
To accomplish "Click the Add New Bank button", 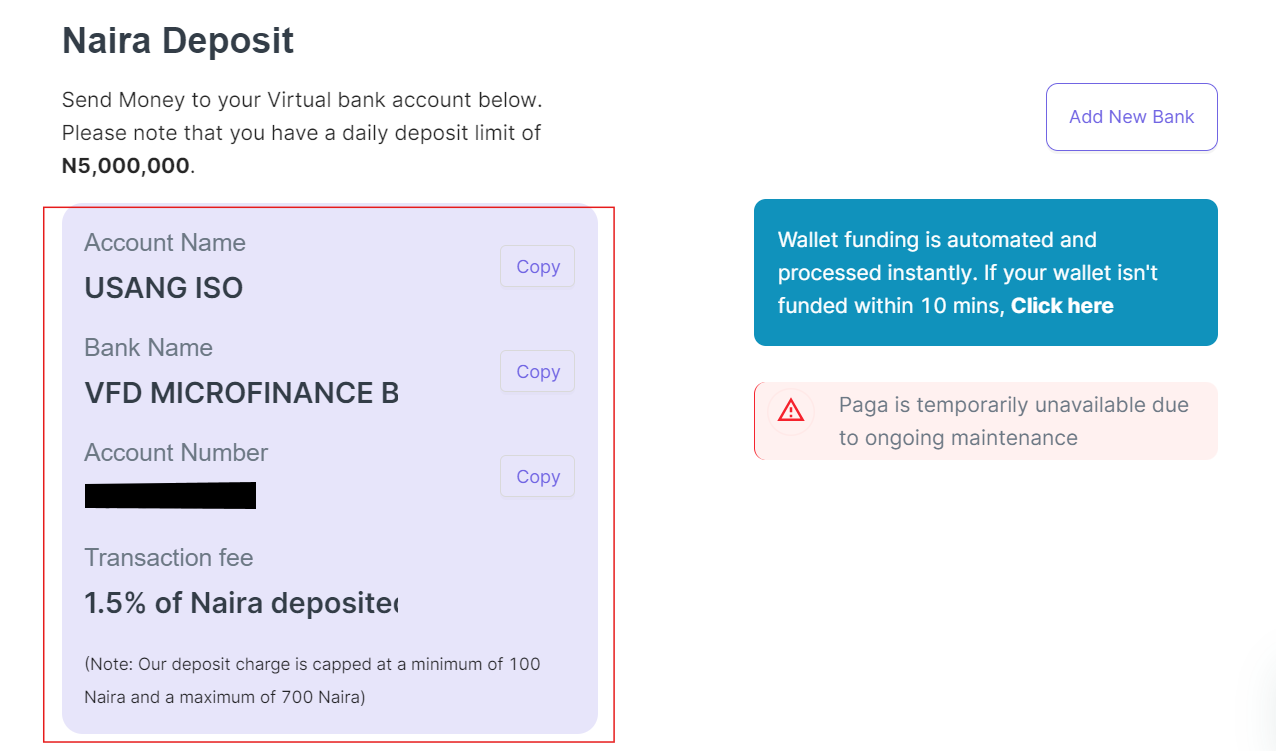I will pyautogui.click(x=1131, y=117).
